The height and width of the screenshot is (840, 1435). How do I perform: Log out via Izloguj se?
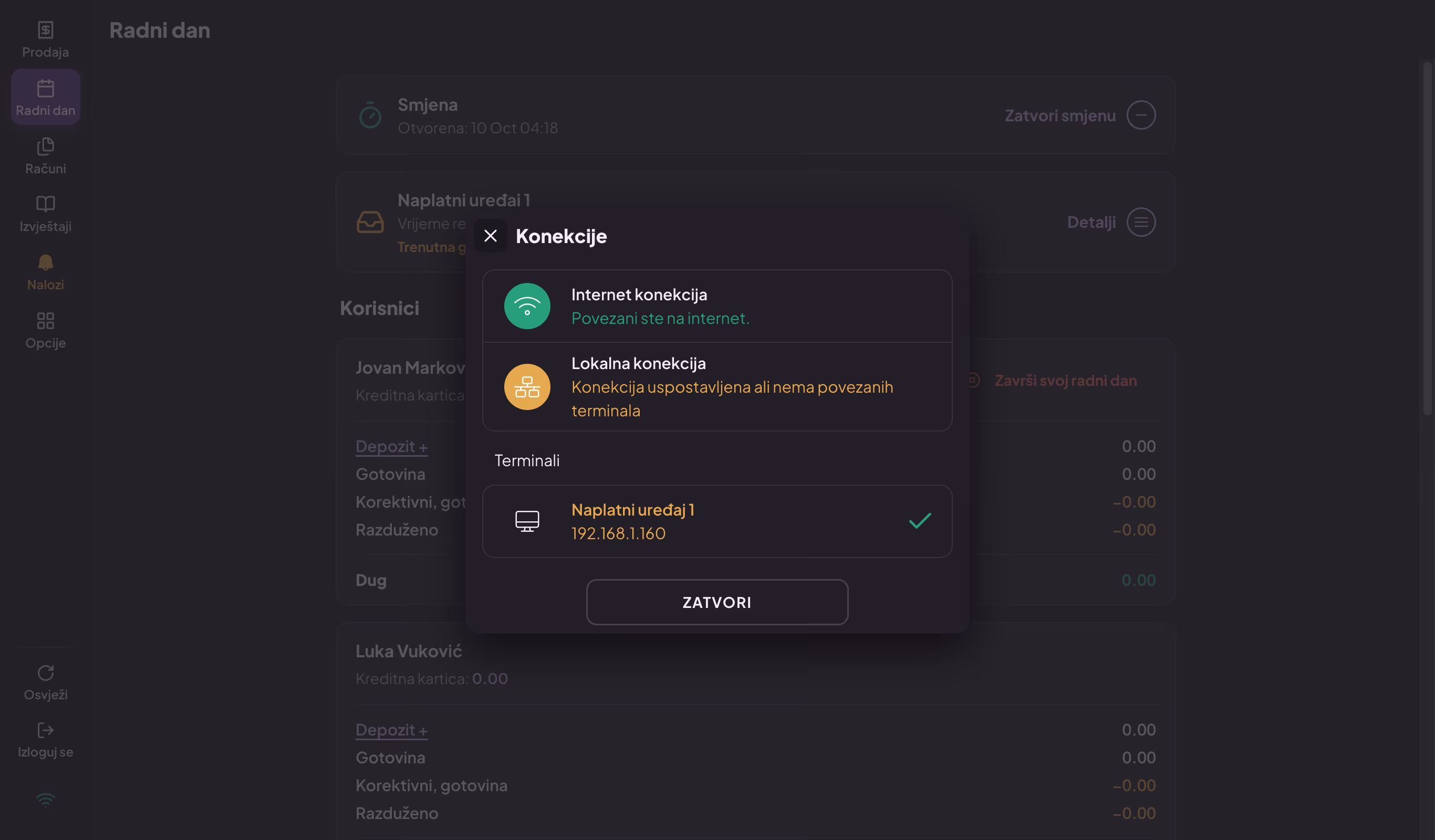pos(46,740)
